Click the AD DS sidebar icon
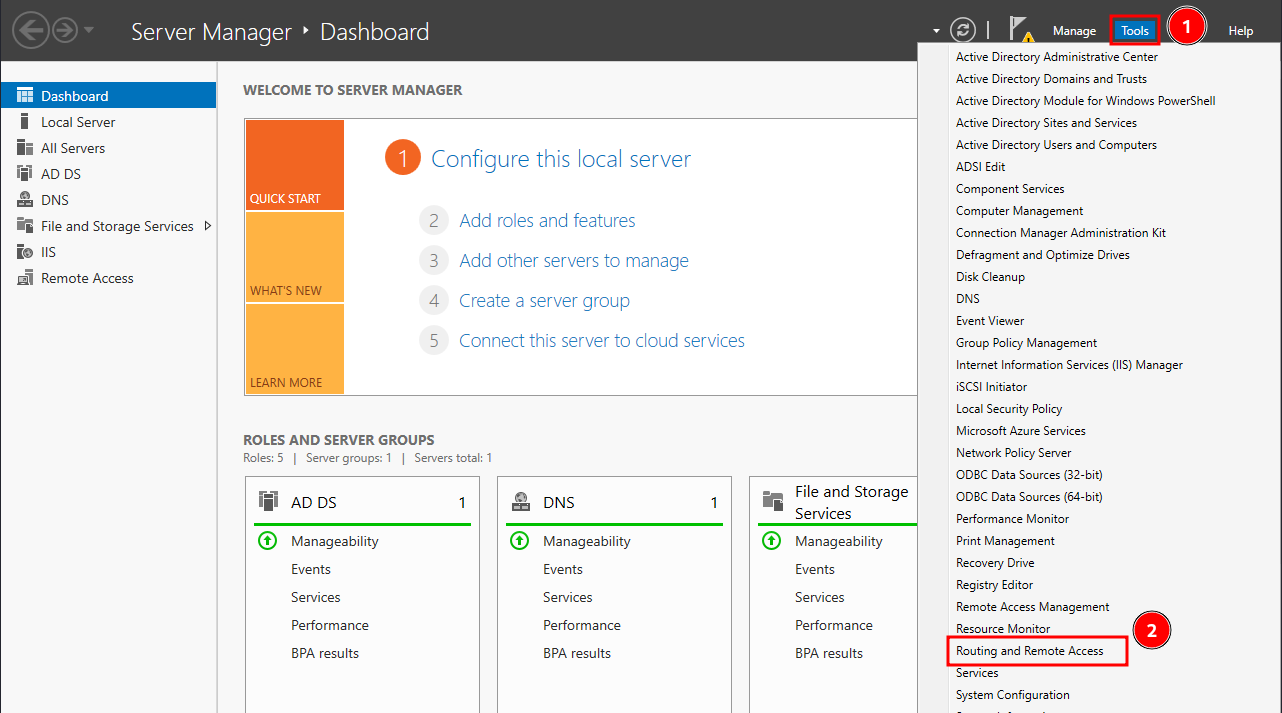The image size is (1282, 713). pyautogui.click(x=25, y=174)
